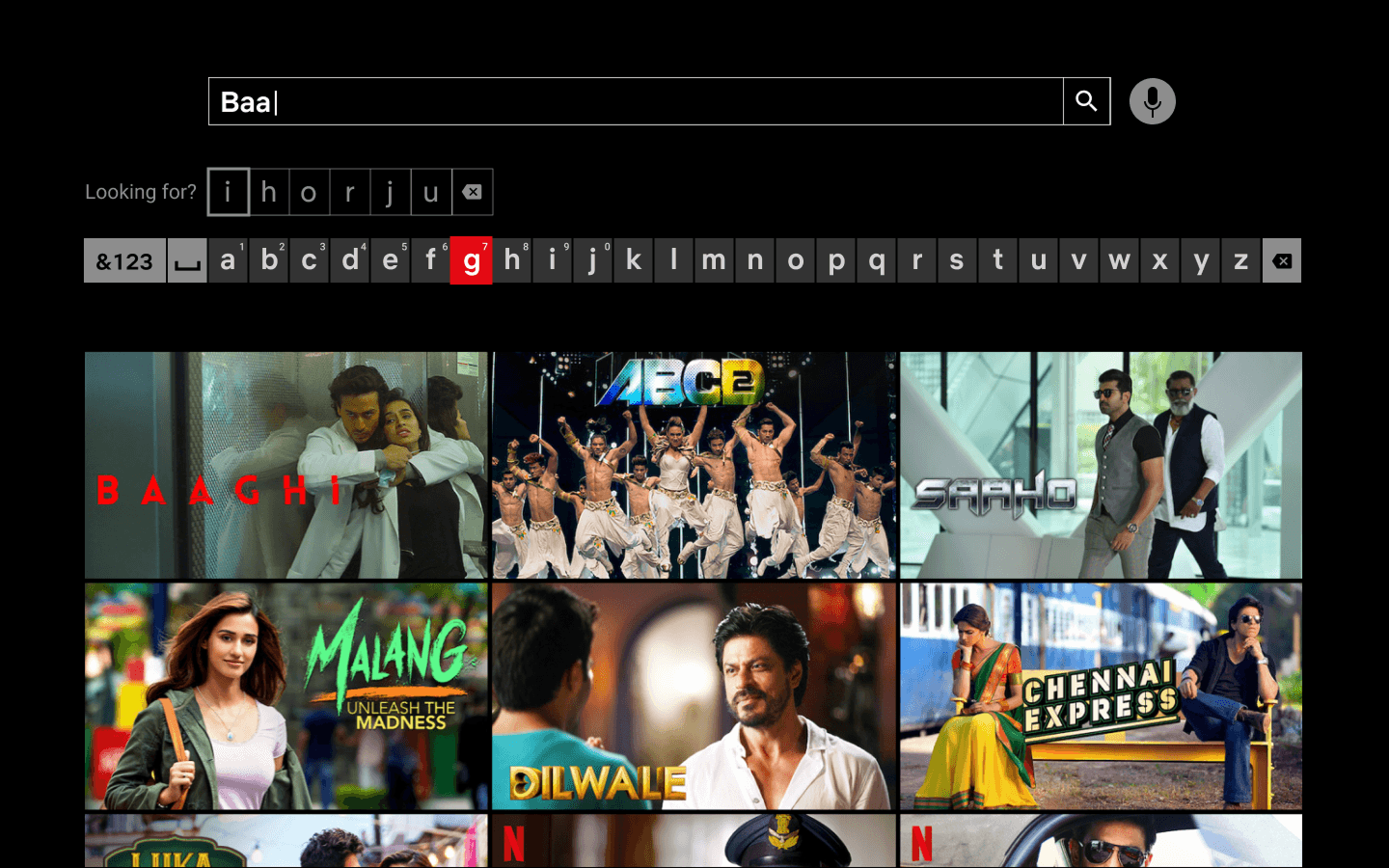Click the magnifying glass search icon

pos(1086,101)
